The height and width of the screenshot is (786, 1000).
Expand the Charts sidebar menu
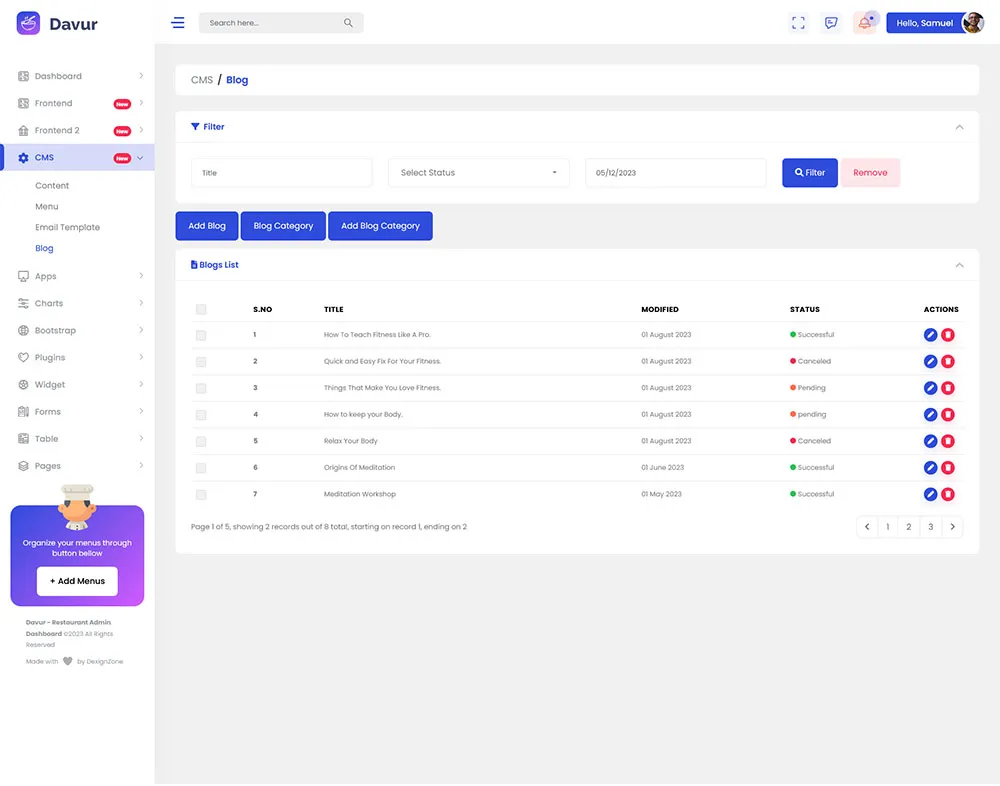click(80, 304)
